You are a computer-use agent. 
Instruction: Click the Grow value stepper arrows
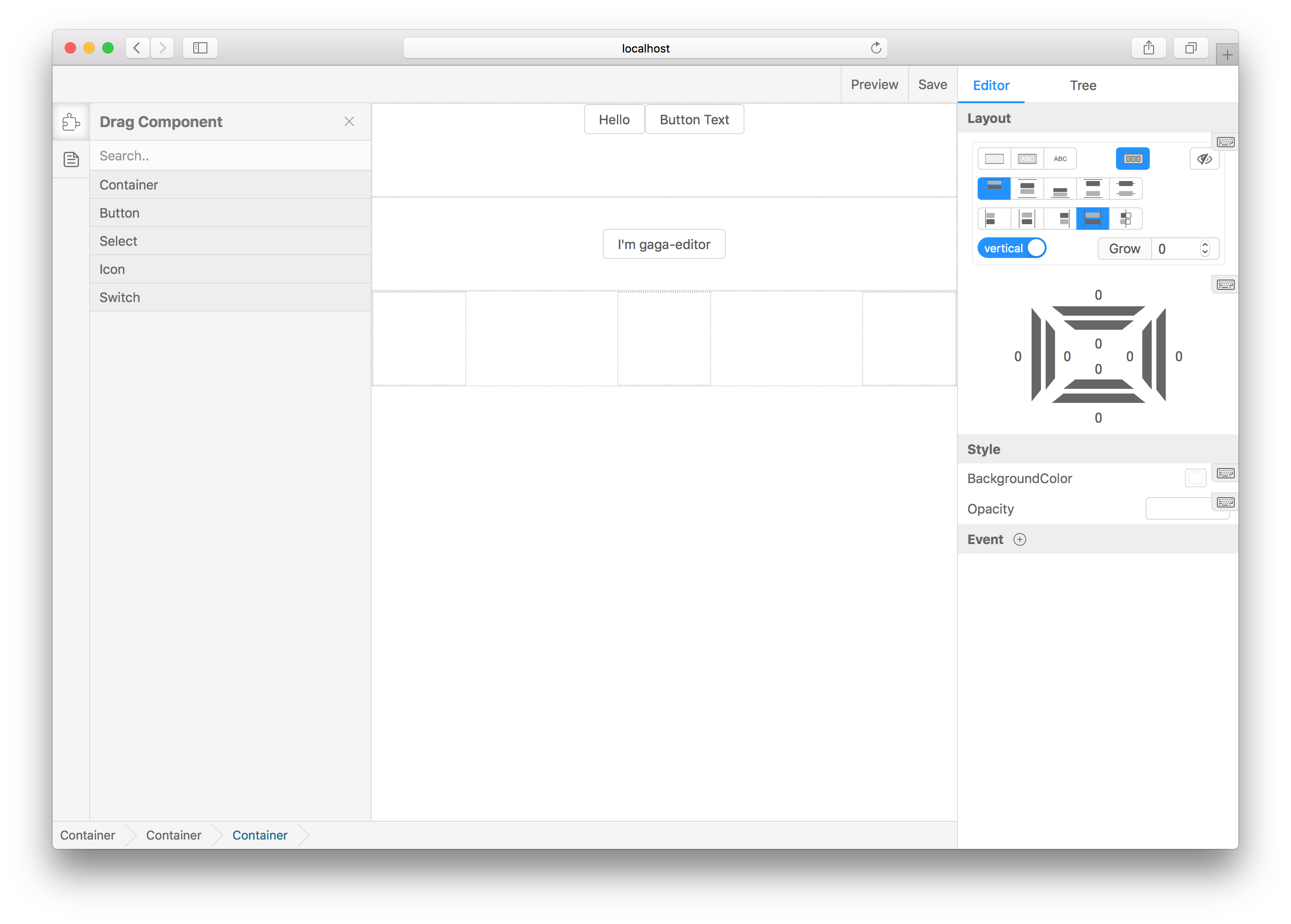pyautogui.click(x=1205, y=249)
